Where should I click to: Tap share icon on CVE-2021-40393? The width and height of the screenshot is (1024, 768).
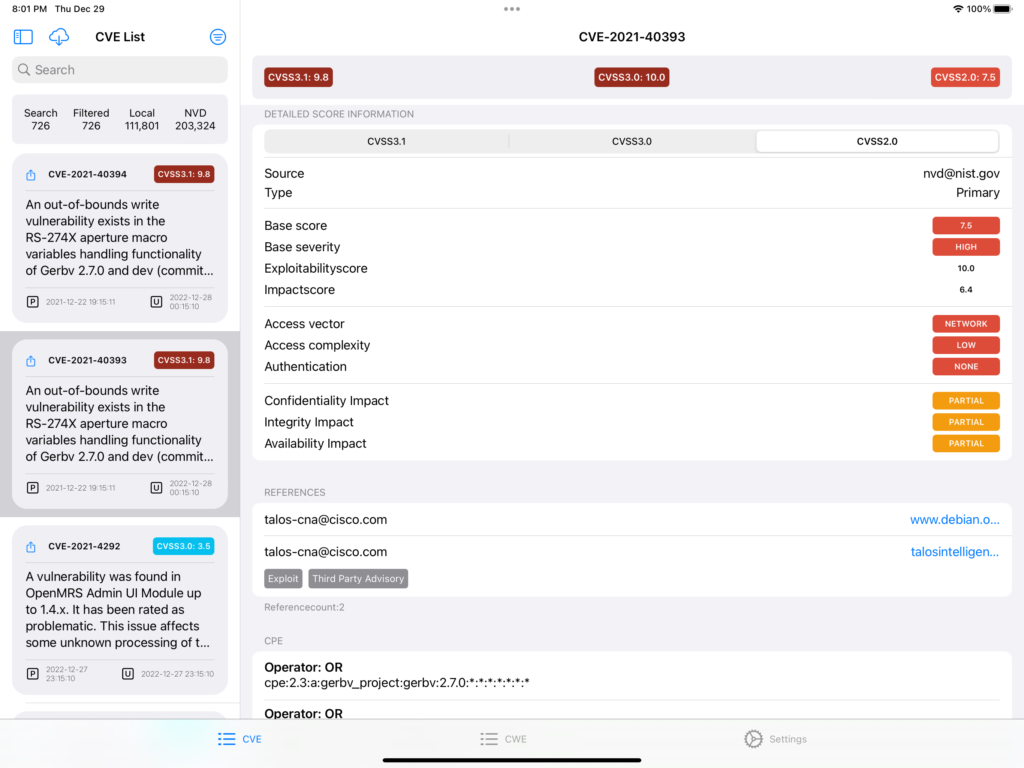[x=31, y=361]
